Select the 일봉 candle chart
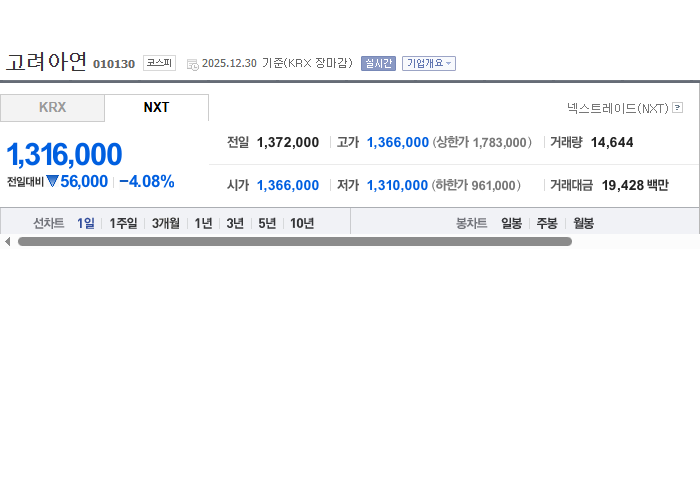This screenshot has width=700, height=490. click(511, 223)
